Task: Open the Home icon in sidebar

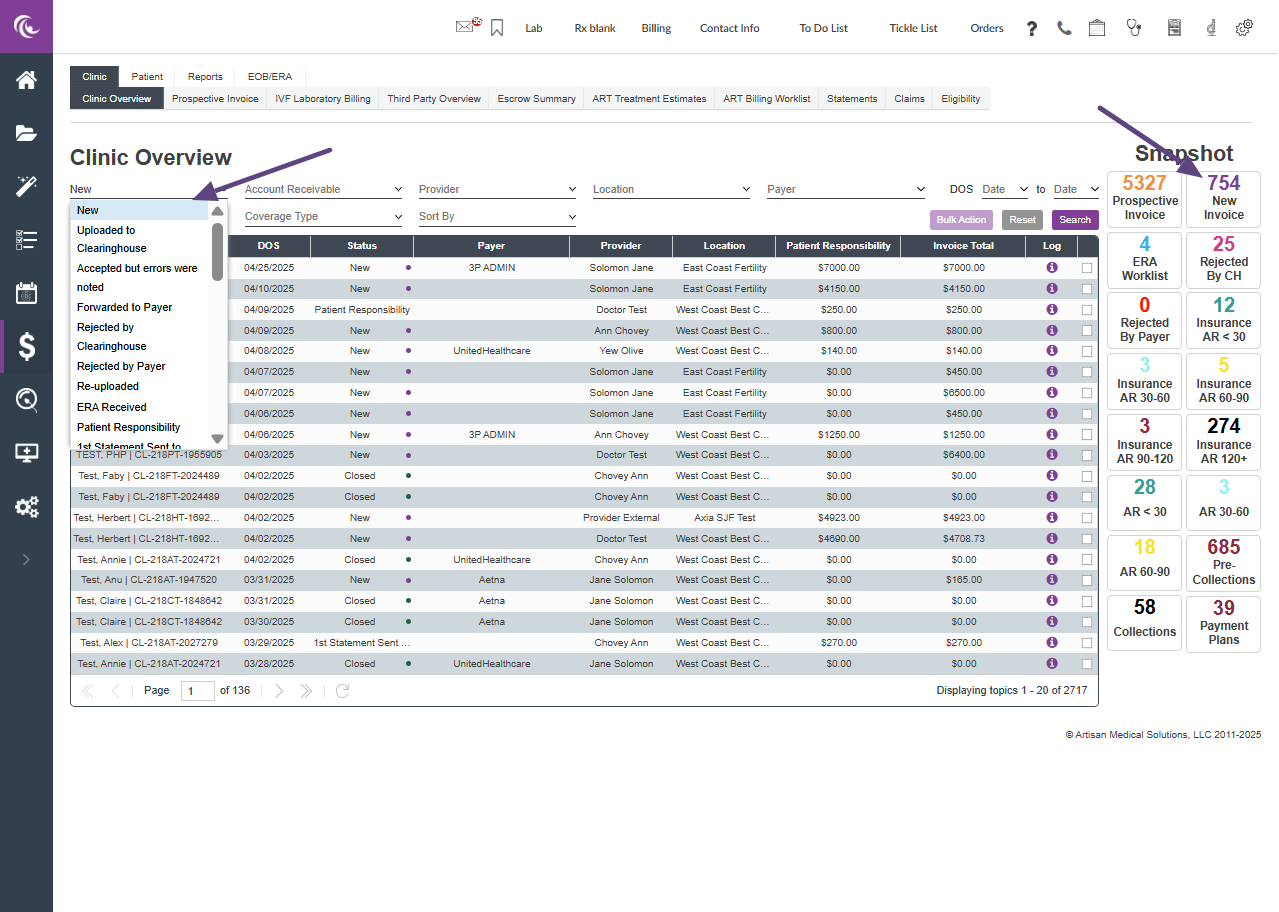Action: (x=26, y=80)
